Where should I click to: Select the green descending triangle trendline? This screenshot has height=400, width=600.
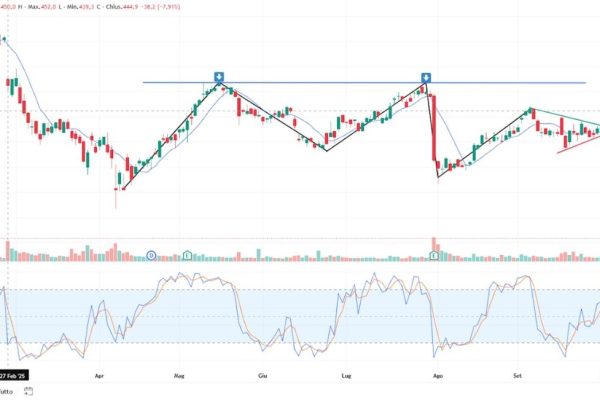pyautogui.click(x=565, y=116)
